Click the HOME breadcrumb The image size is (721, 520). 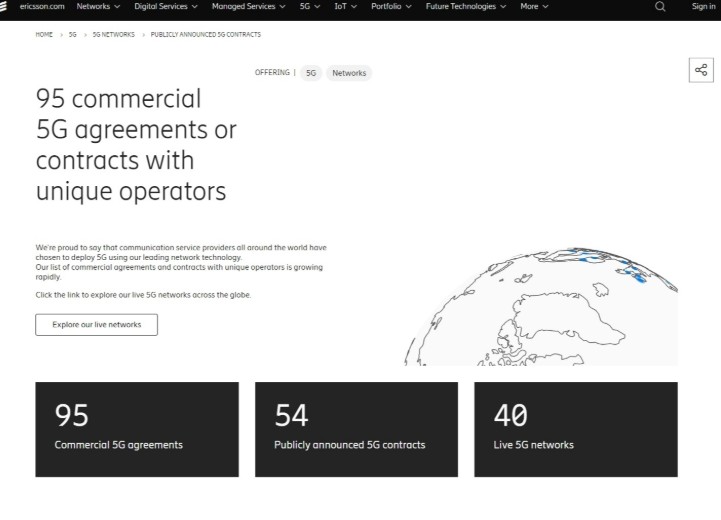click(44, 34)
